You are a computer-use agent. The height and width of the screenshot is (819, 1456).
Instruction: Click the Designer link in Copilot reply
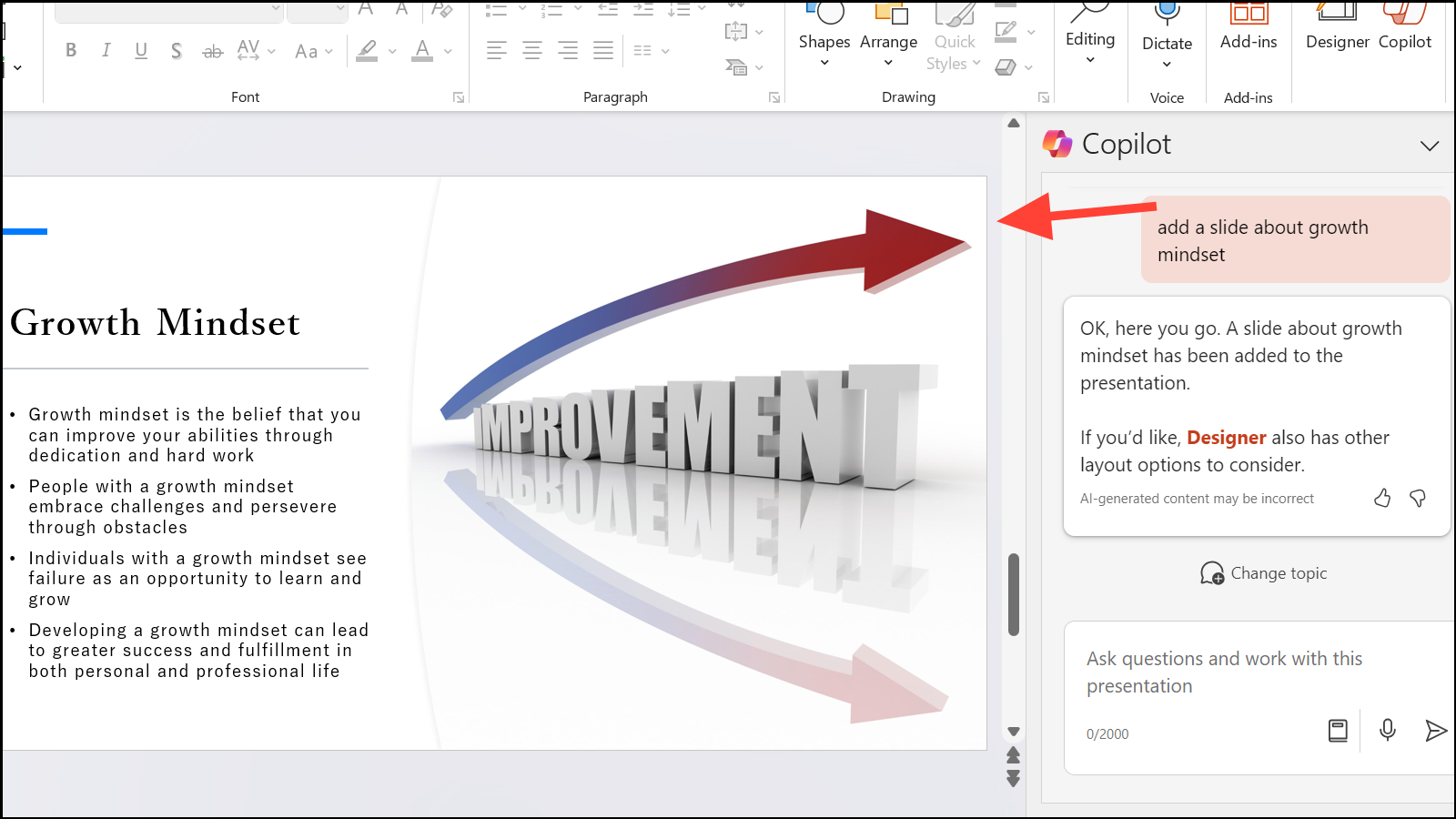pyautogui.click(x=1226, y=438)
